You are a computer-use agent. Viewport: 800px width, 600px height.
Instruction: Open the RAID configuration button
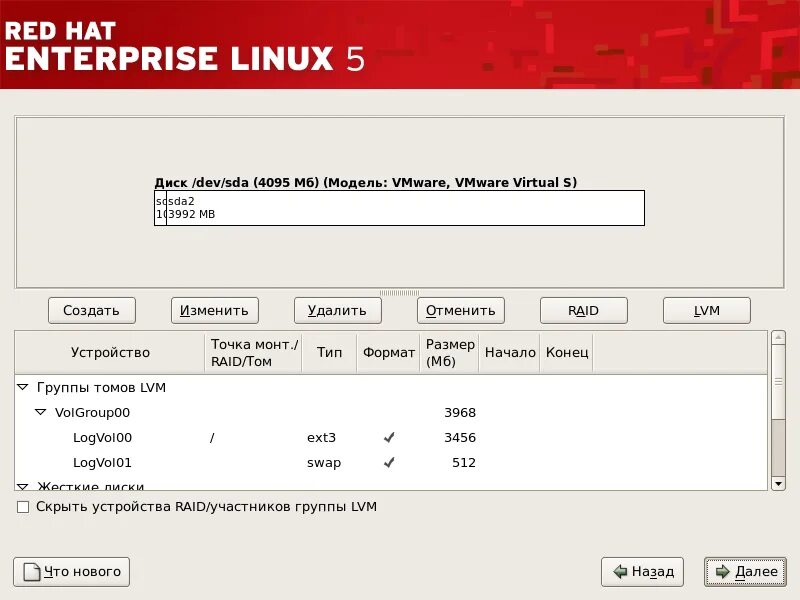(x=584, y=310)
